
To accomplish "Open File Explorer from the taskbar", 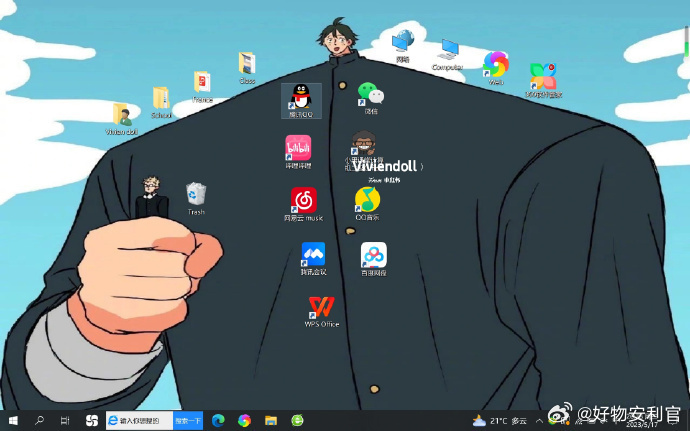I will point(271,421).
